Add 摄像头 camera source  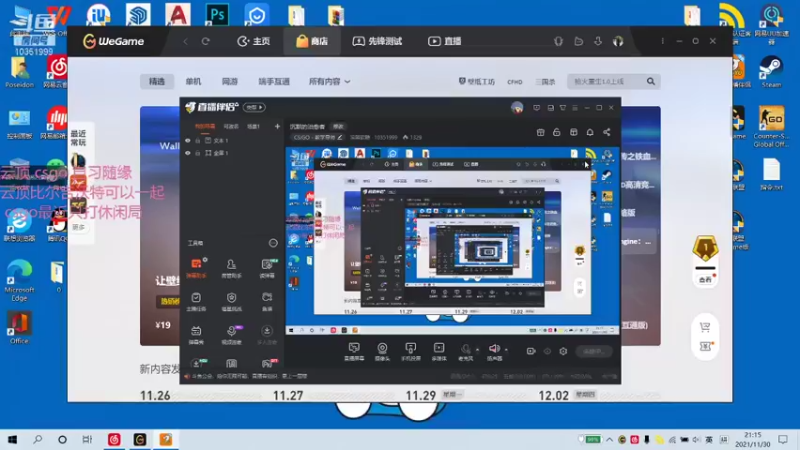[382, 351]
